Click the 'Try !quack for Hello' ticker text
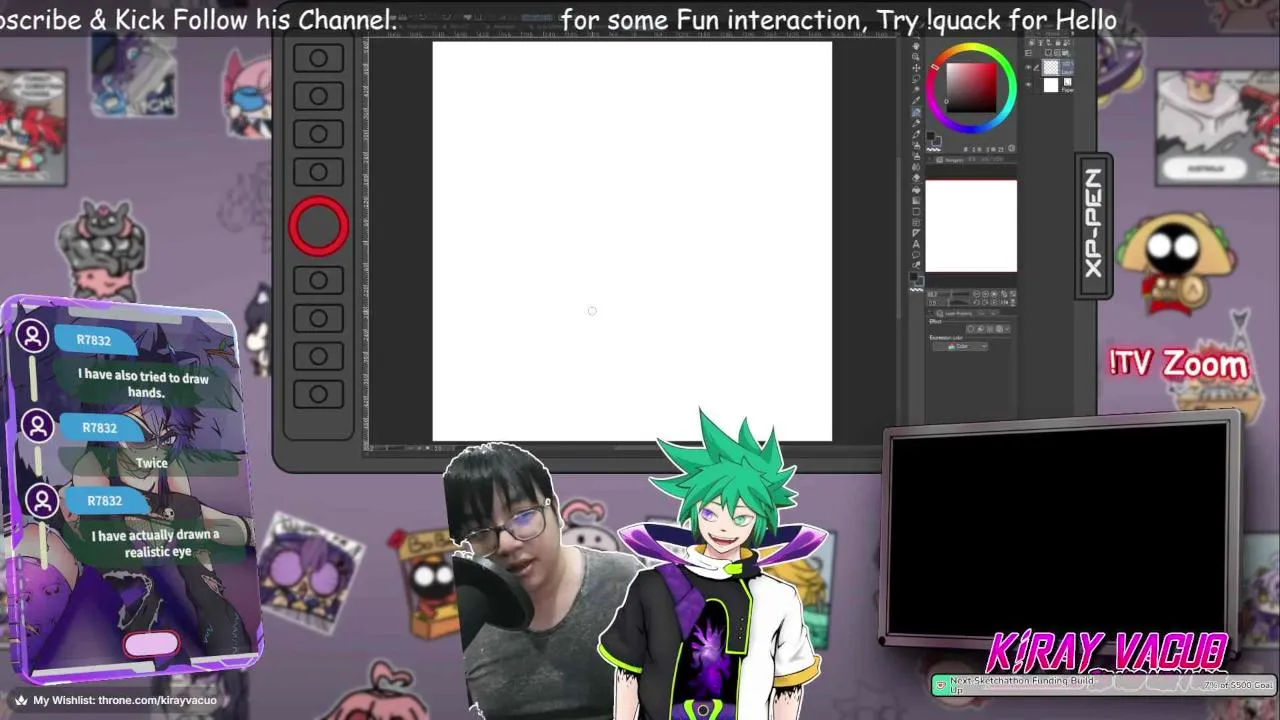The width and height of the screenshot is (1280, 720). [x=998, y=19]
